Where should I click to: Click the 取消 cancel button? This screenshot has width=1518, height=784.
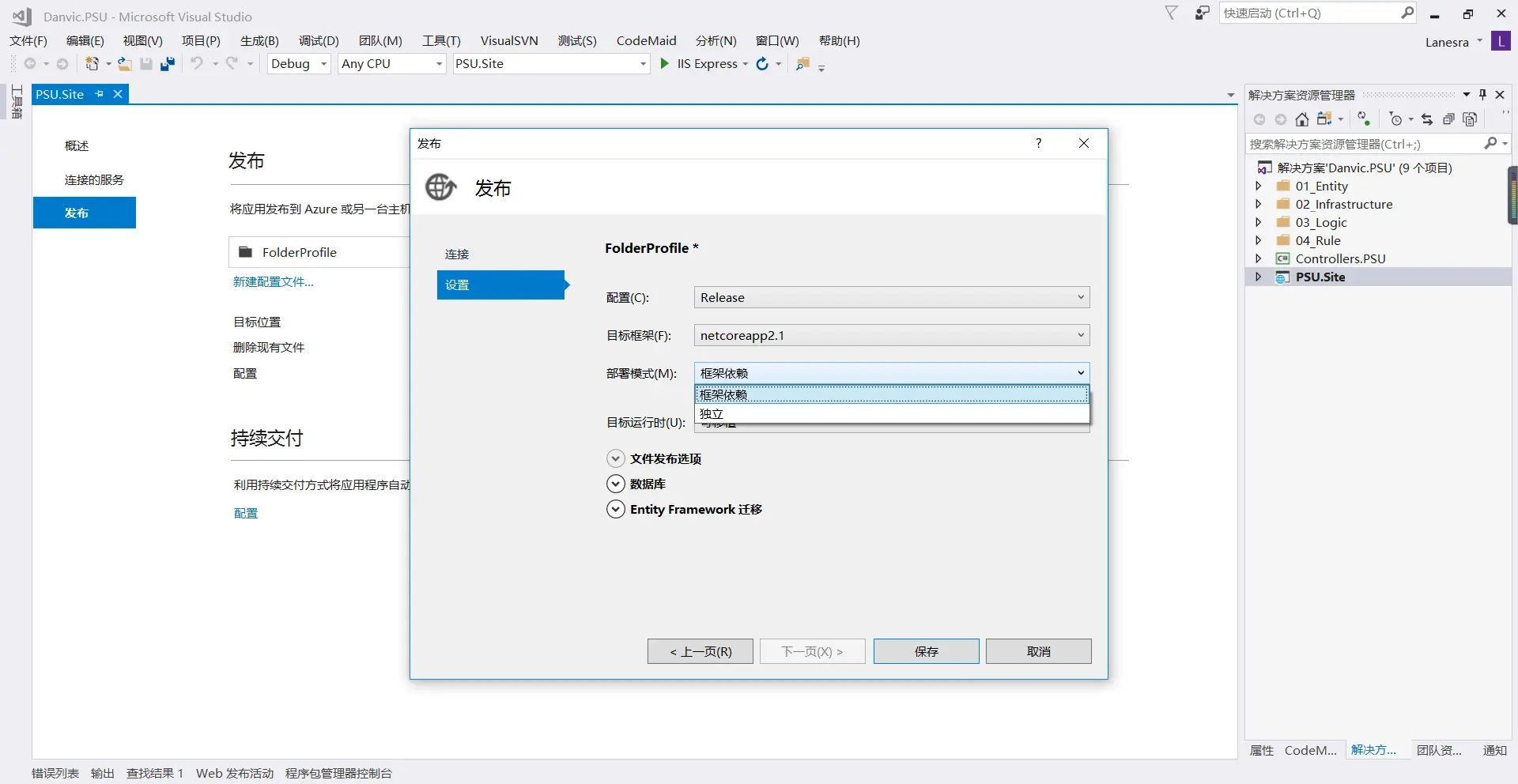[1038, 651]
